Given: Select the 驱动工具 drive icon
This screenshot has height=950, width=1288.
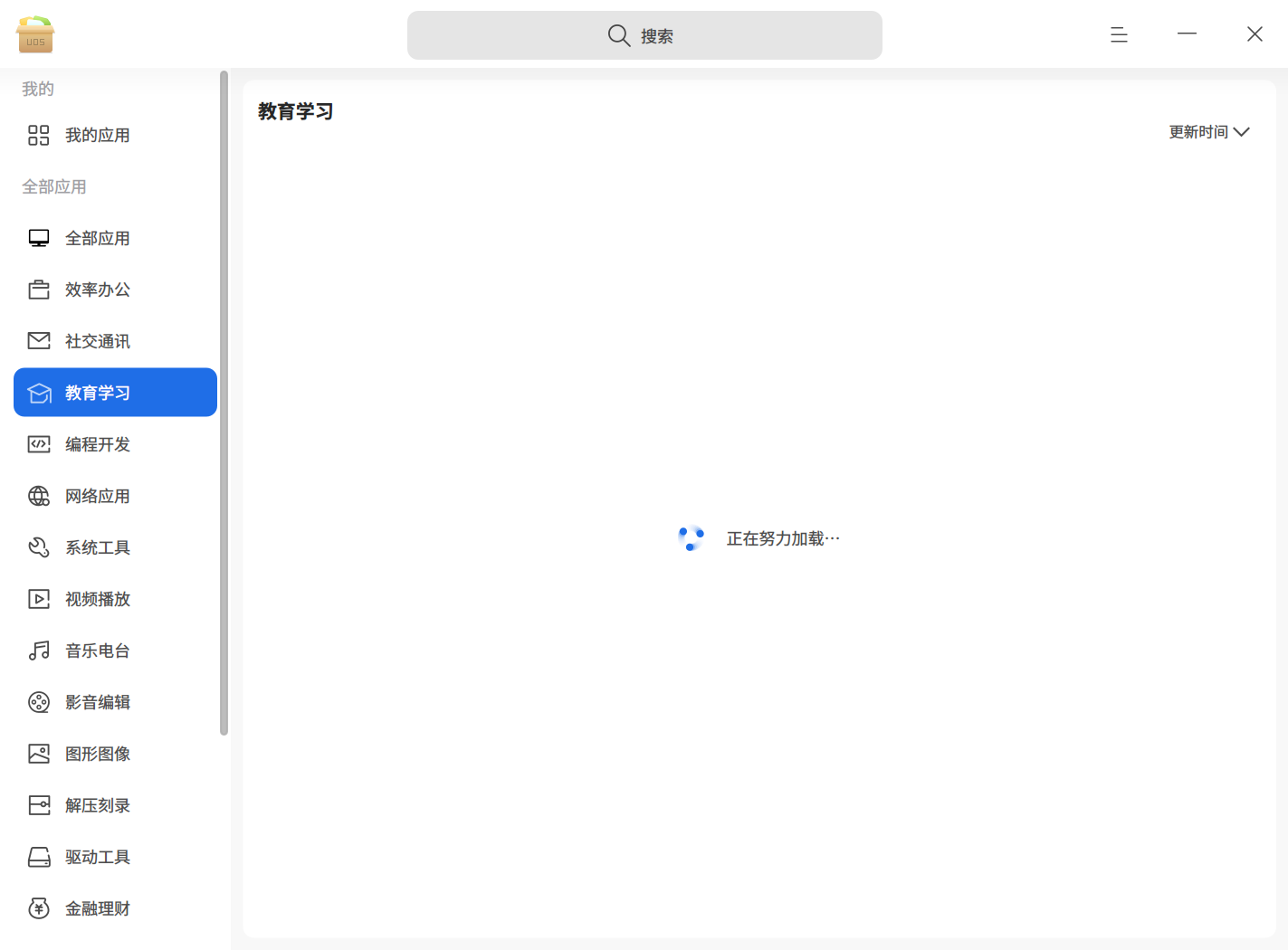Looking at the screenshot, I should [39, 857].
